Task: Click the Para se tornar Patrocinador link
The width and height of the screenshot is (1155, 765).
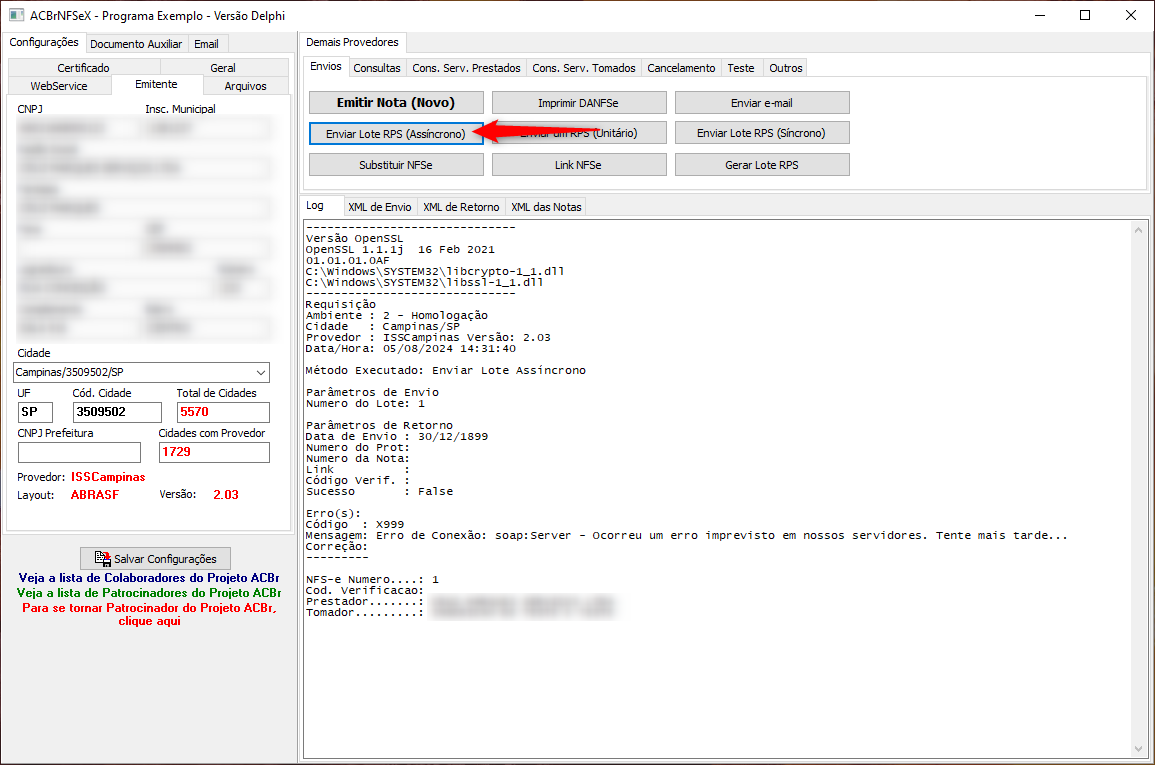Action: [x=149, y=614]
